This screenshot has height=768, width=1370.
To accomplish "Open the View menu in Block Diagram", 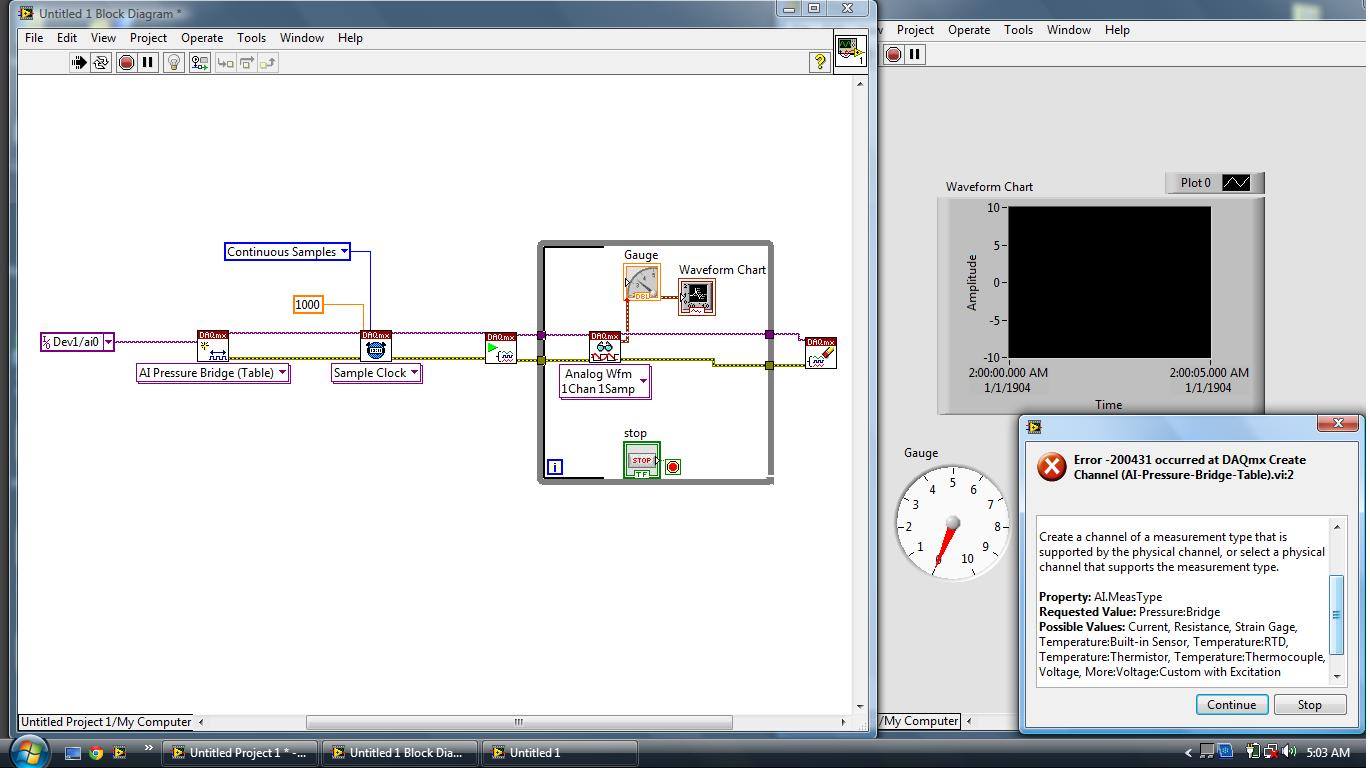I will pyautogui.click(x=103, y=38).
